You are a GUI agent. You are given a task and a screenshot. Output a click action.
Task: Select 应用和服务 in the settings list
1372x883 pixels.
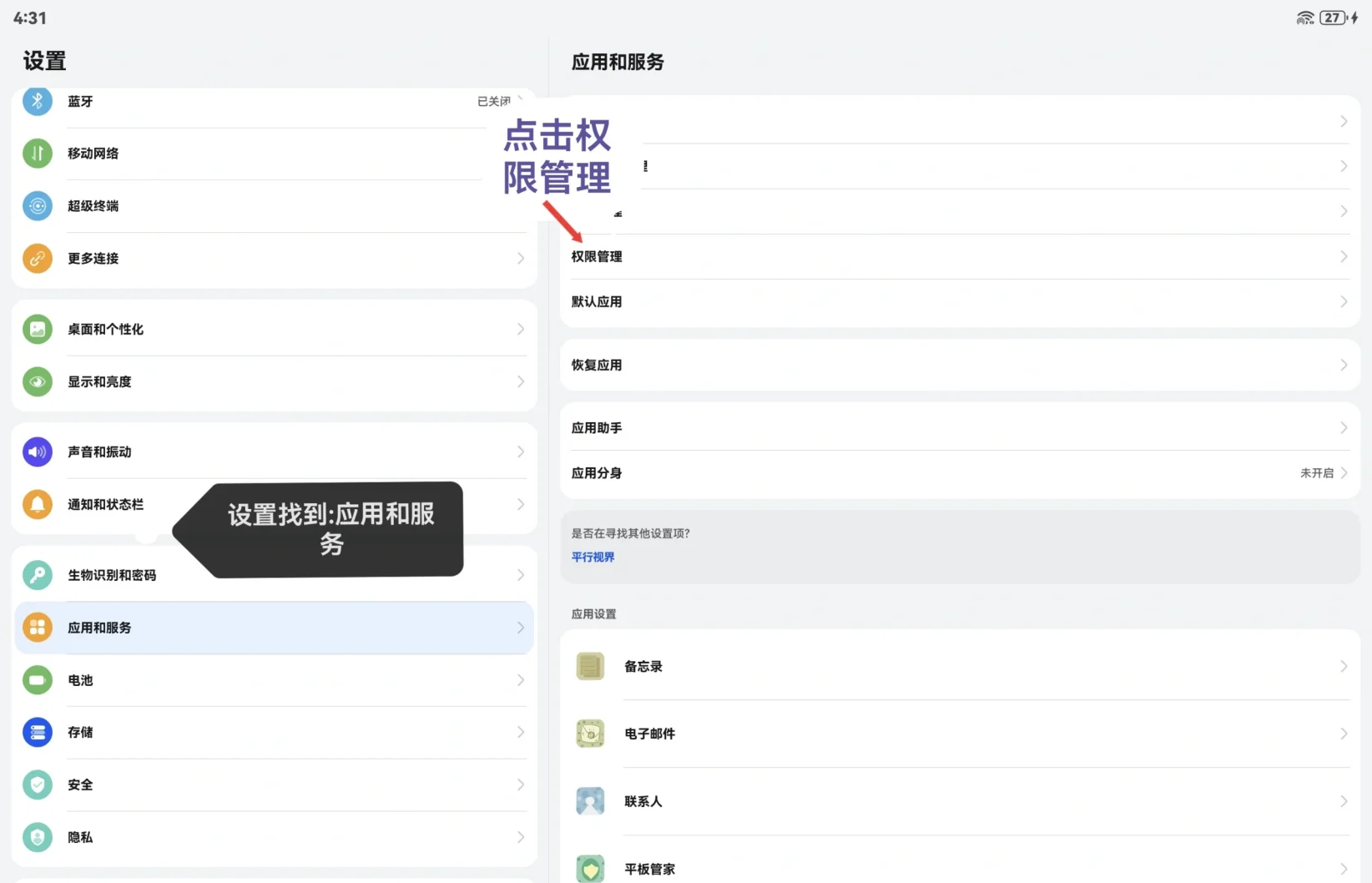click(x=274, y=628)
